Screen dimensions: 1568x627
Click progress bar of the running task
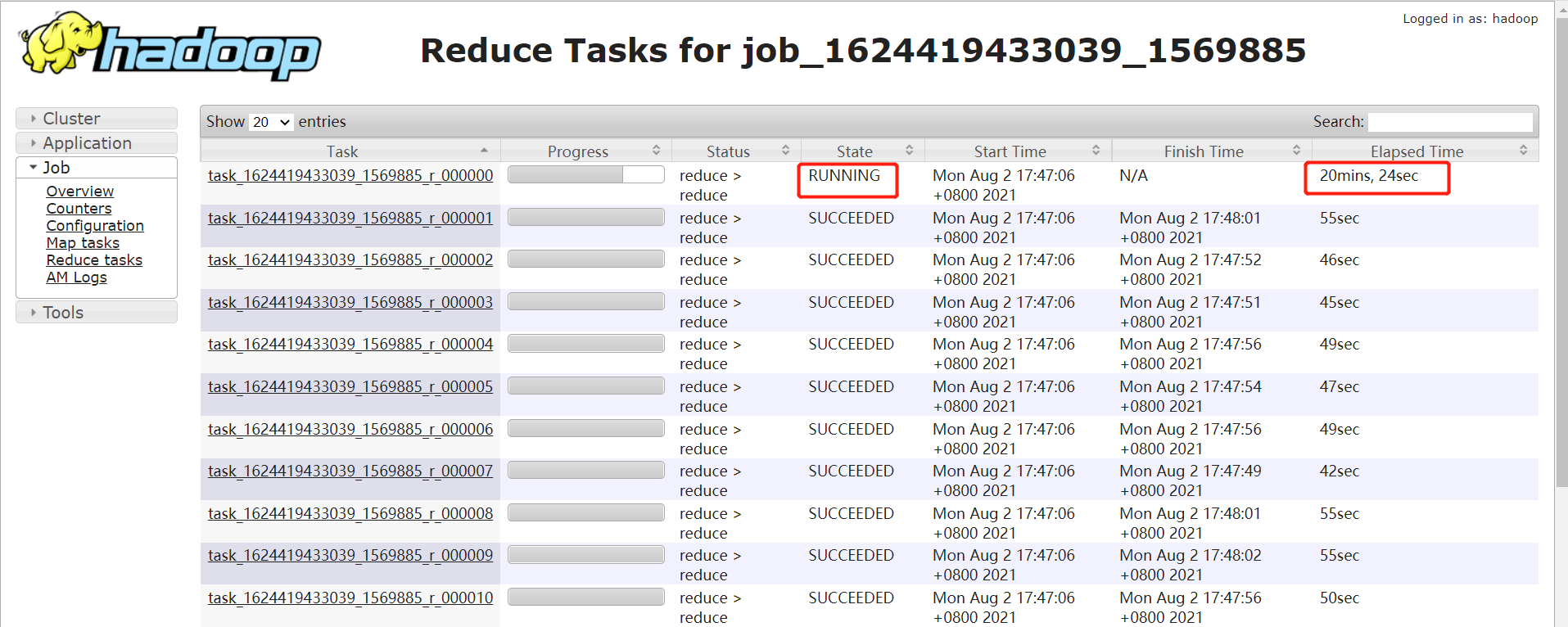pyautogui.click(x=585, y=174)
